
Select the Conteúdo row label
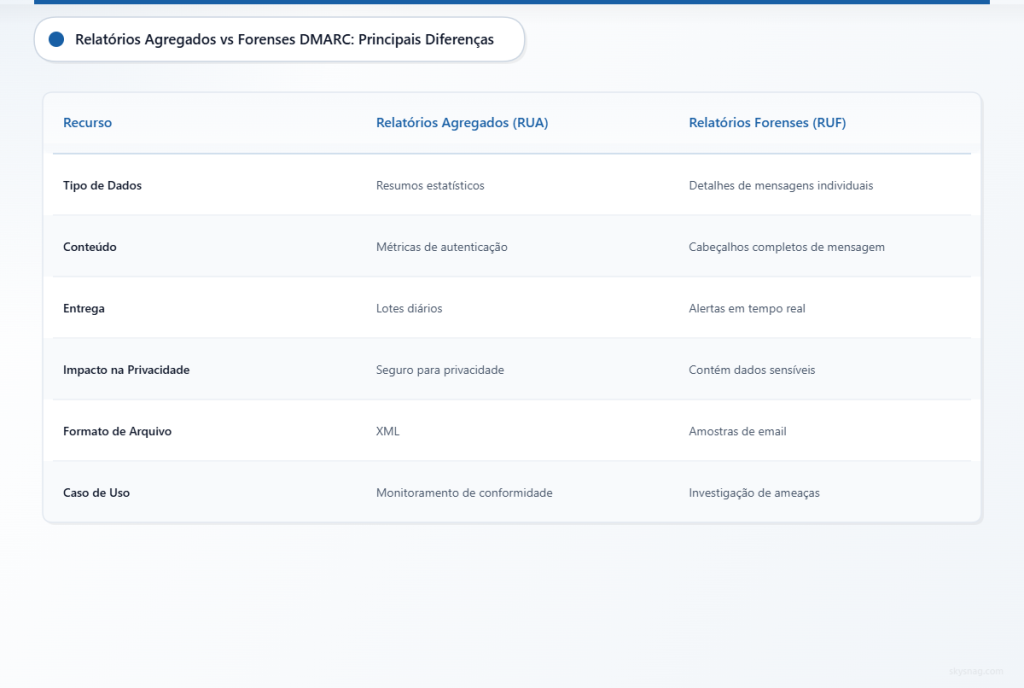pos(89,247)
